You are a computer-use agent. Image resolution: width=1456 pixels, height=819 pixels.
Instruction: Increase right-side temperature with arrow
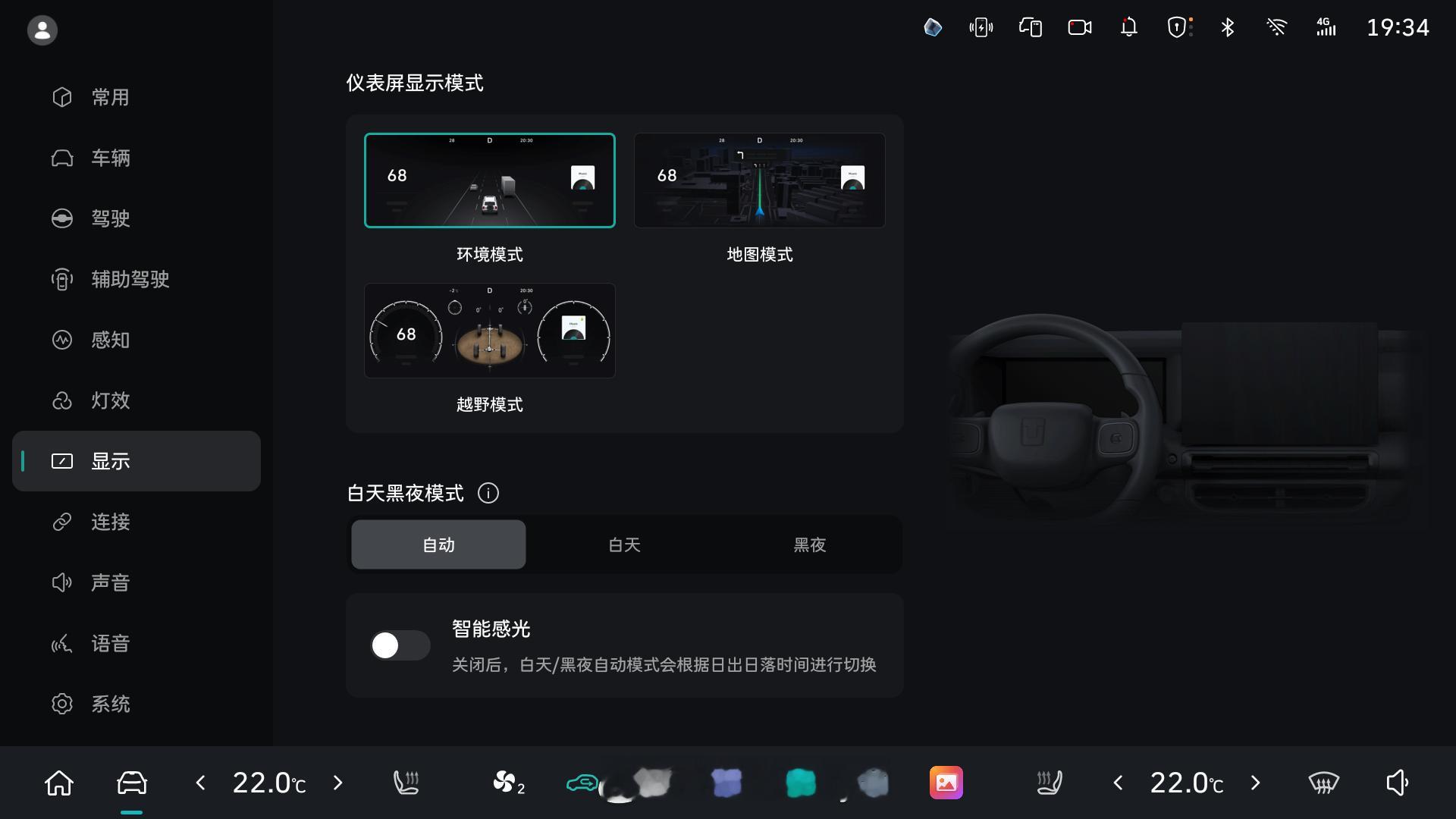click(x=1255, y=783)
